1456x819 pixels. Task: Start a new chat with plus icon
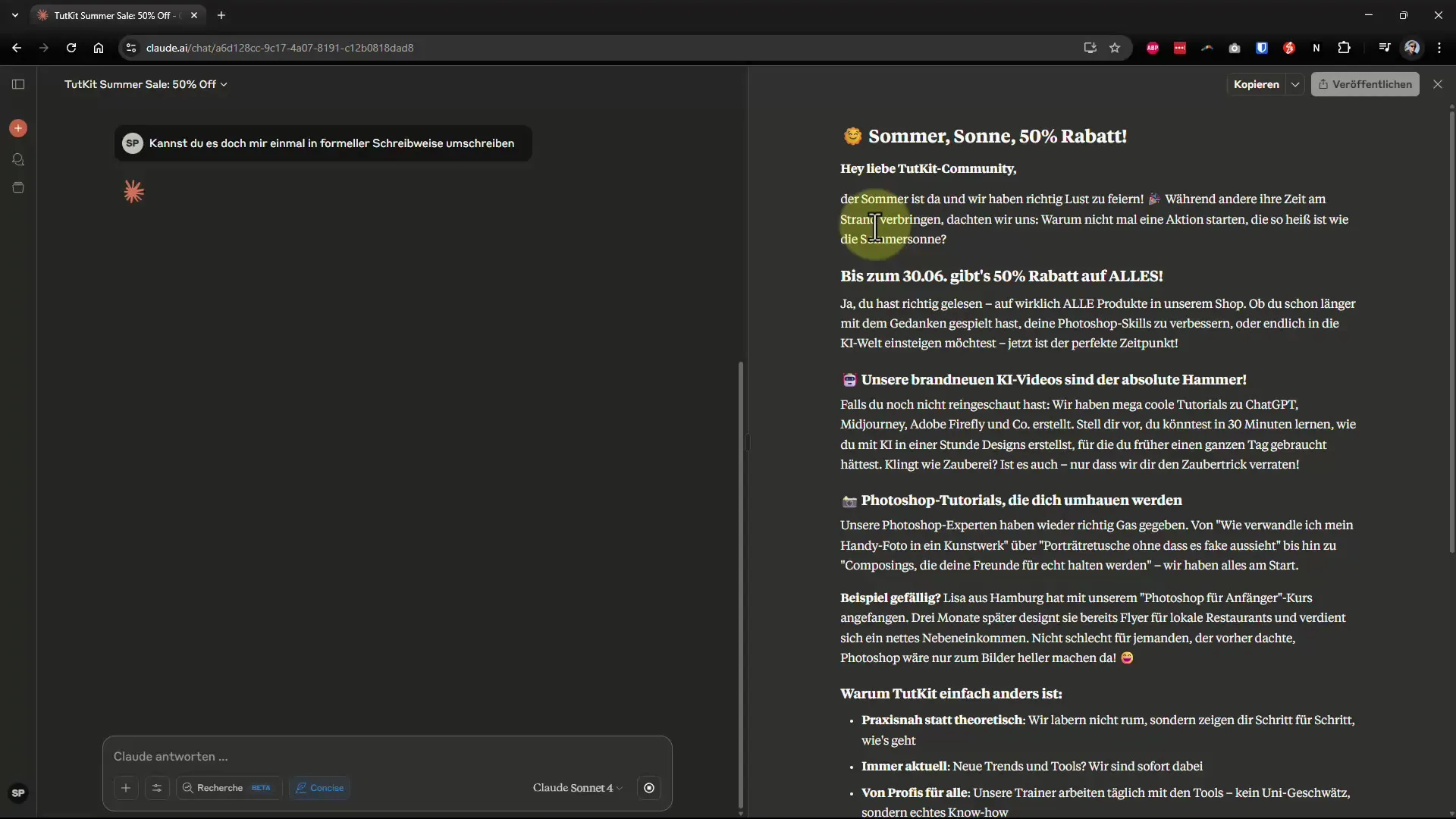pos(18,128)
